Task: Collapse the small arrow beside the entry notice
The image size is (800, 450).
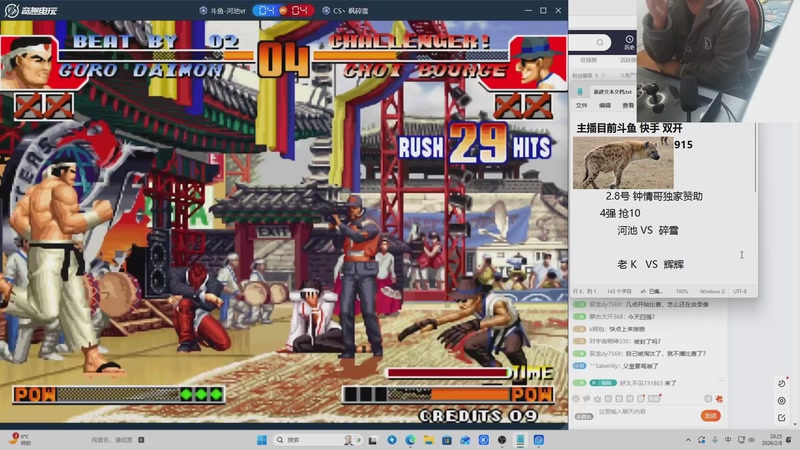Action: 721,381
